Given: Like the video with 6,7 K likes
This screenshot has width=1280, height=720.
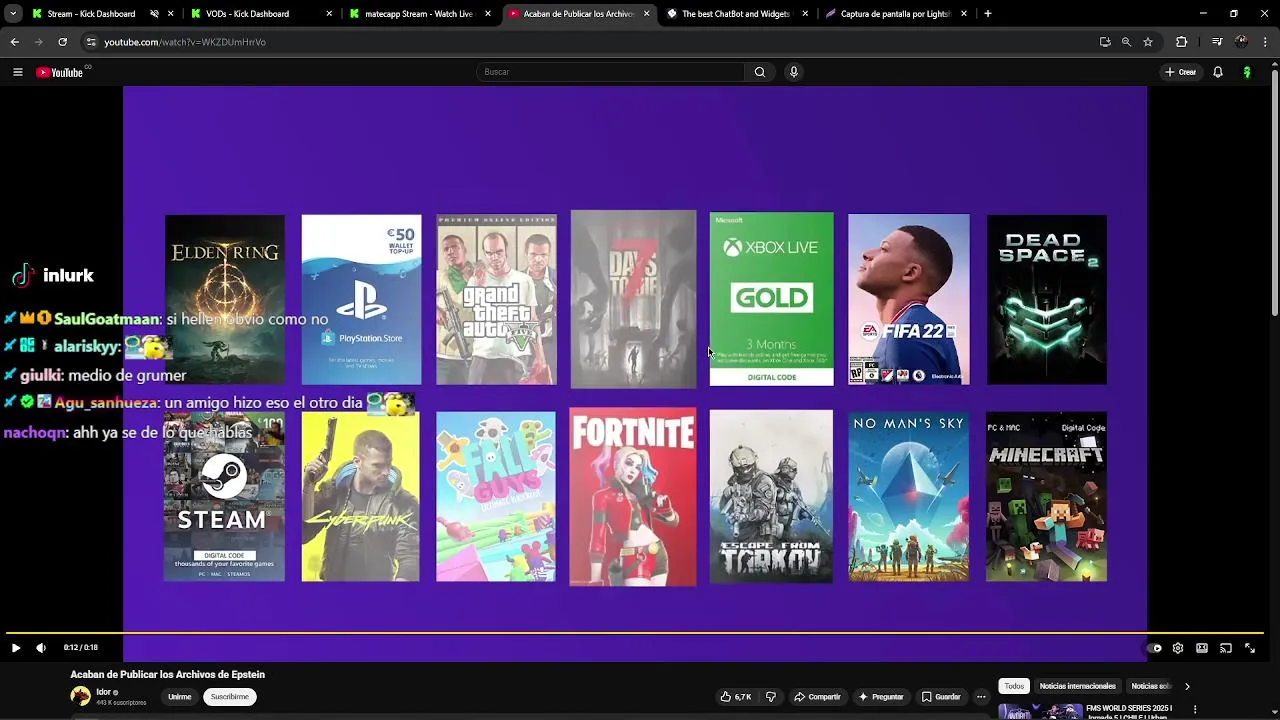Looking at the screenshot, I should tap(736, 697).
